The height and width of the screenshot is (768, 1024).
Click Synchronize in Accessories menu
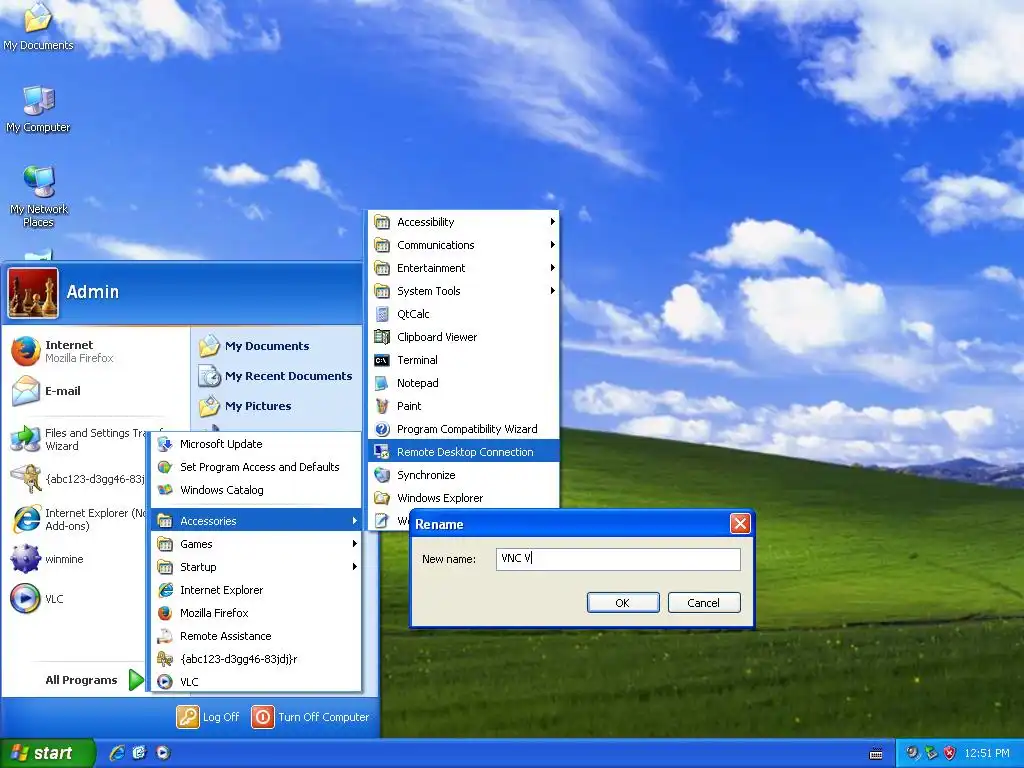(464, 475)
